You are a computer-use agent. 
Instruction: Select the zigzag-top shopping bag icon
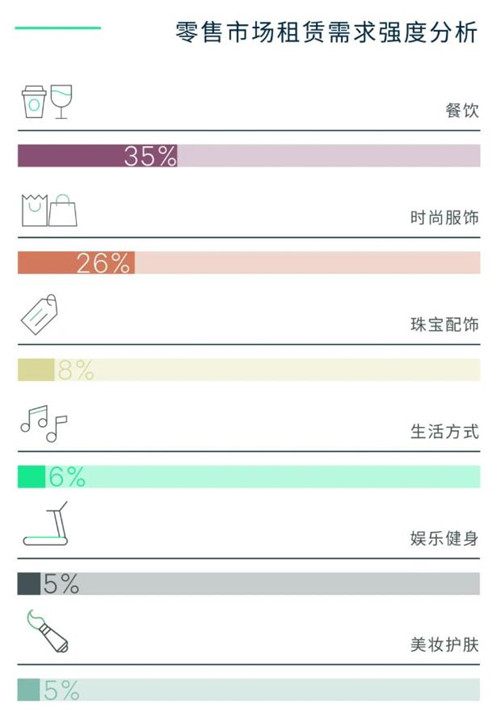(x=35, y=210)
